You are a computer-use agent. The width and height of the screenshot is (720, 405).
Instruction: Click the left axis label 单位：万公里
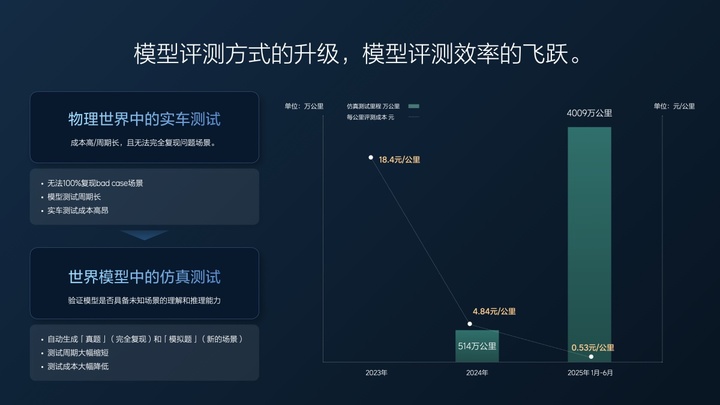point(304,106)
